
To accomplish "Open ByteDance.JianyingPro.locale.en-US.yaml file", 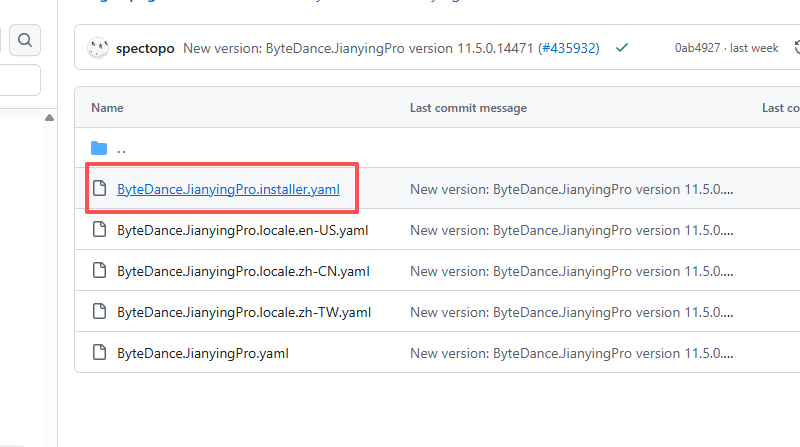I will point(242,230).
